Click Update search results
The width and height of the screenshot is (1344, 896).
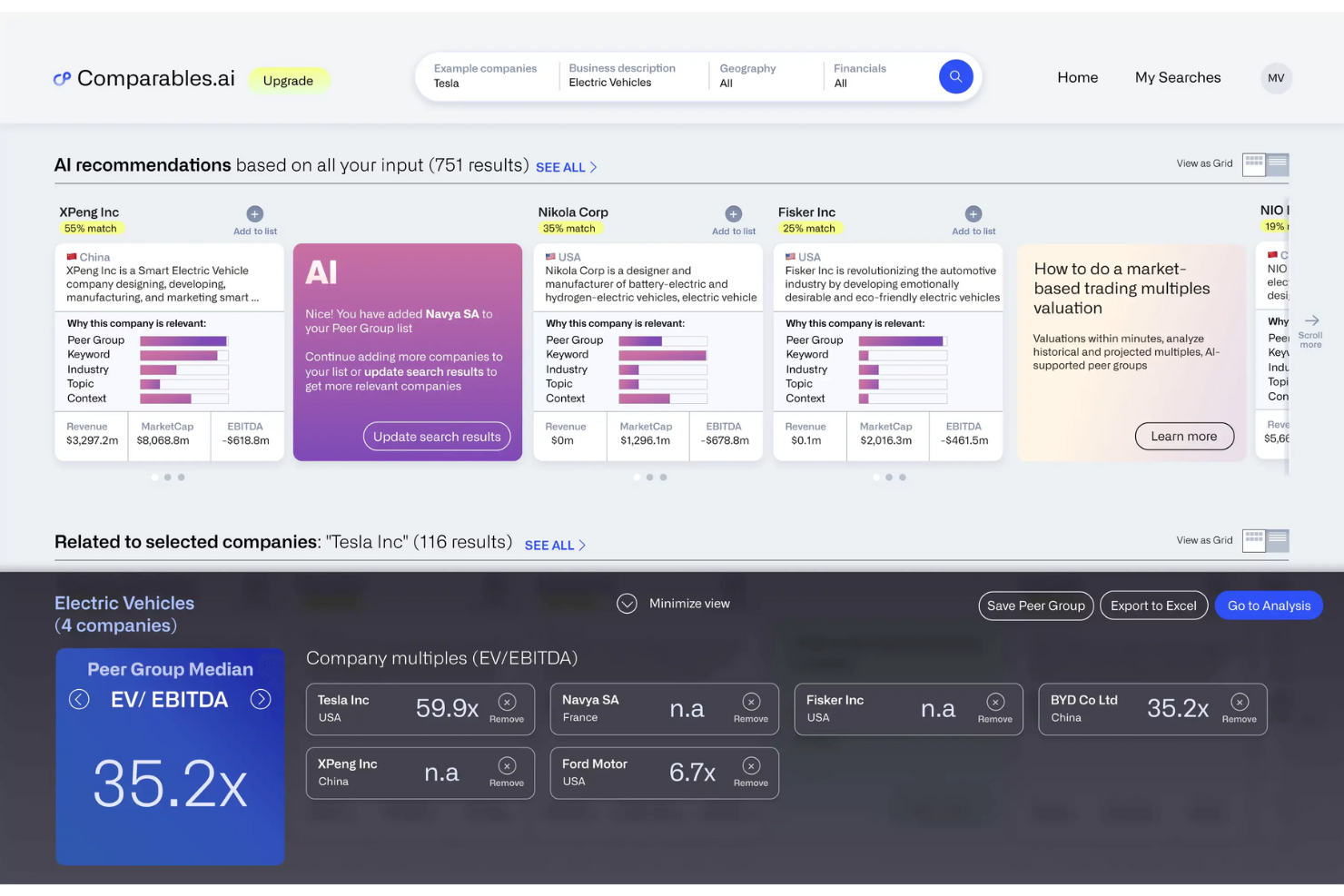pos(437,436)
